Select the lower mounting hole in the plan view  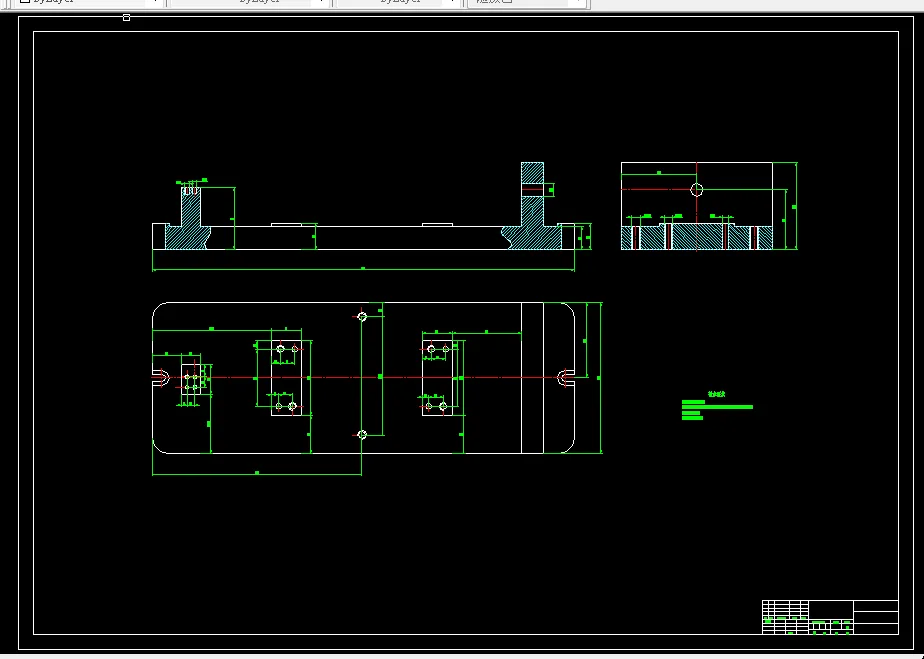(x=362, y=434)
